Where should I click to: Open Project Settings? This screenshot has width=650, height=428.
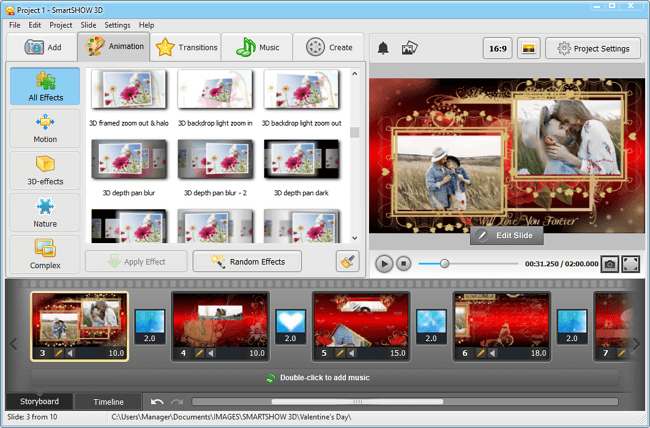tap(593, 49)
